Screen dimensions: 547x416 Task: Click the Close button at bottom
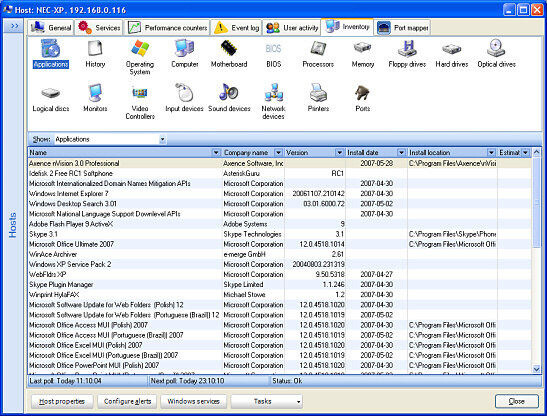click(517, 401)
